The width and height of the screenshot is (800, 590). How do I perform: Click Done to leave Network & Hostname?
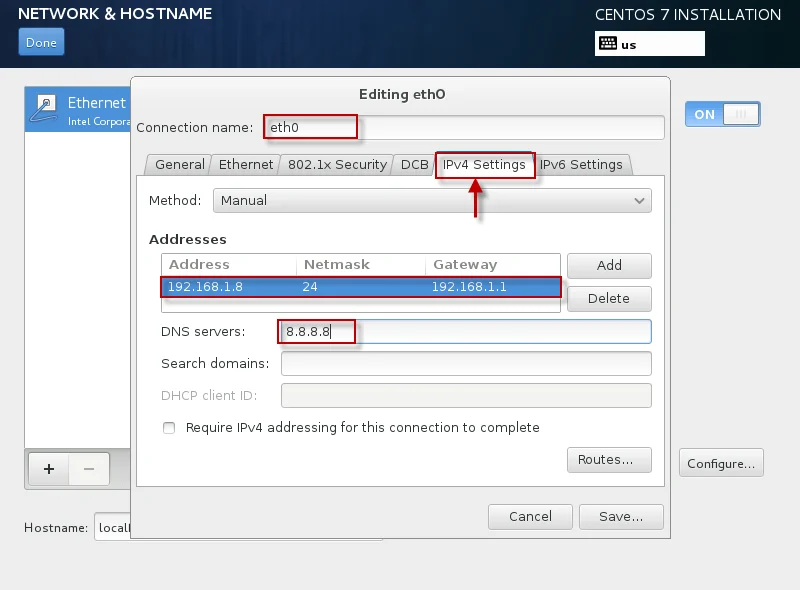[x=41, y=43]
